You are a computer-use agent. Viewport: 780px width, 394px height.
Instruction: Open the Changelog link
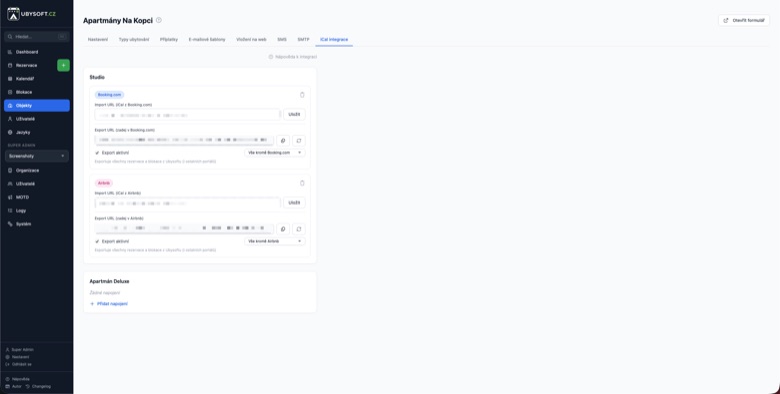[38, 386]
